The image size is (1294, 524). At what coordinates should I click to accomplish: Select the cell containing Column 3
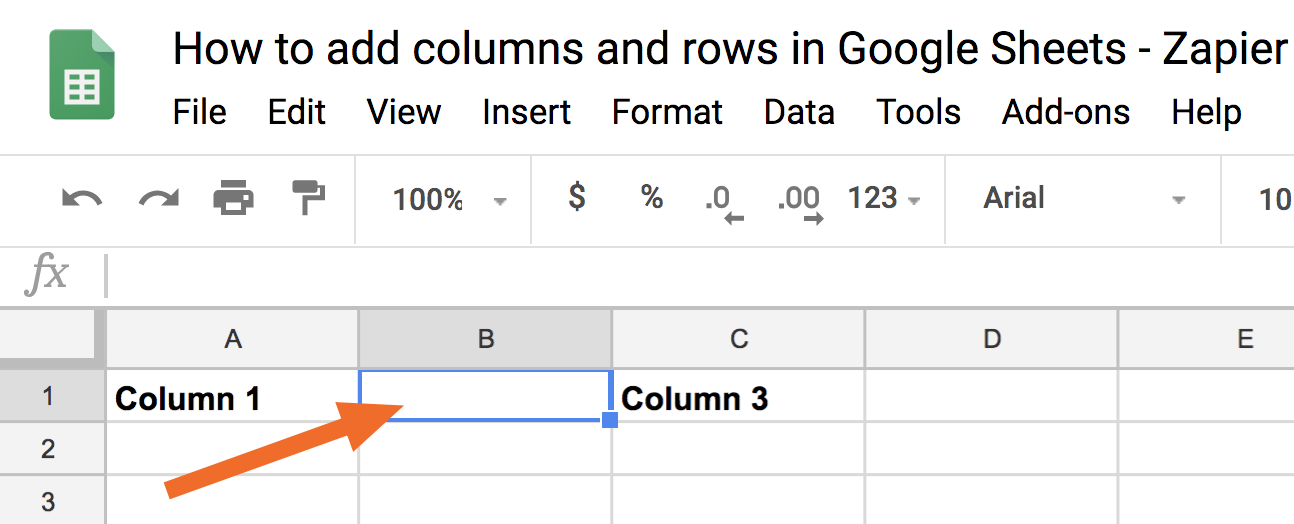tap(739, 396)
